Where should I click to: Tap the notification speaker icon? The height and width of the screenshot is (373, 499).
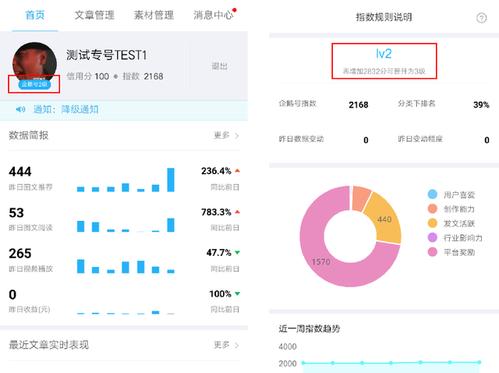pyautogui.click(x=20, y=109)
